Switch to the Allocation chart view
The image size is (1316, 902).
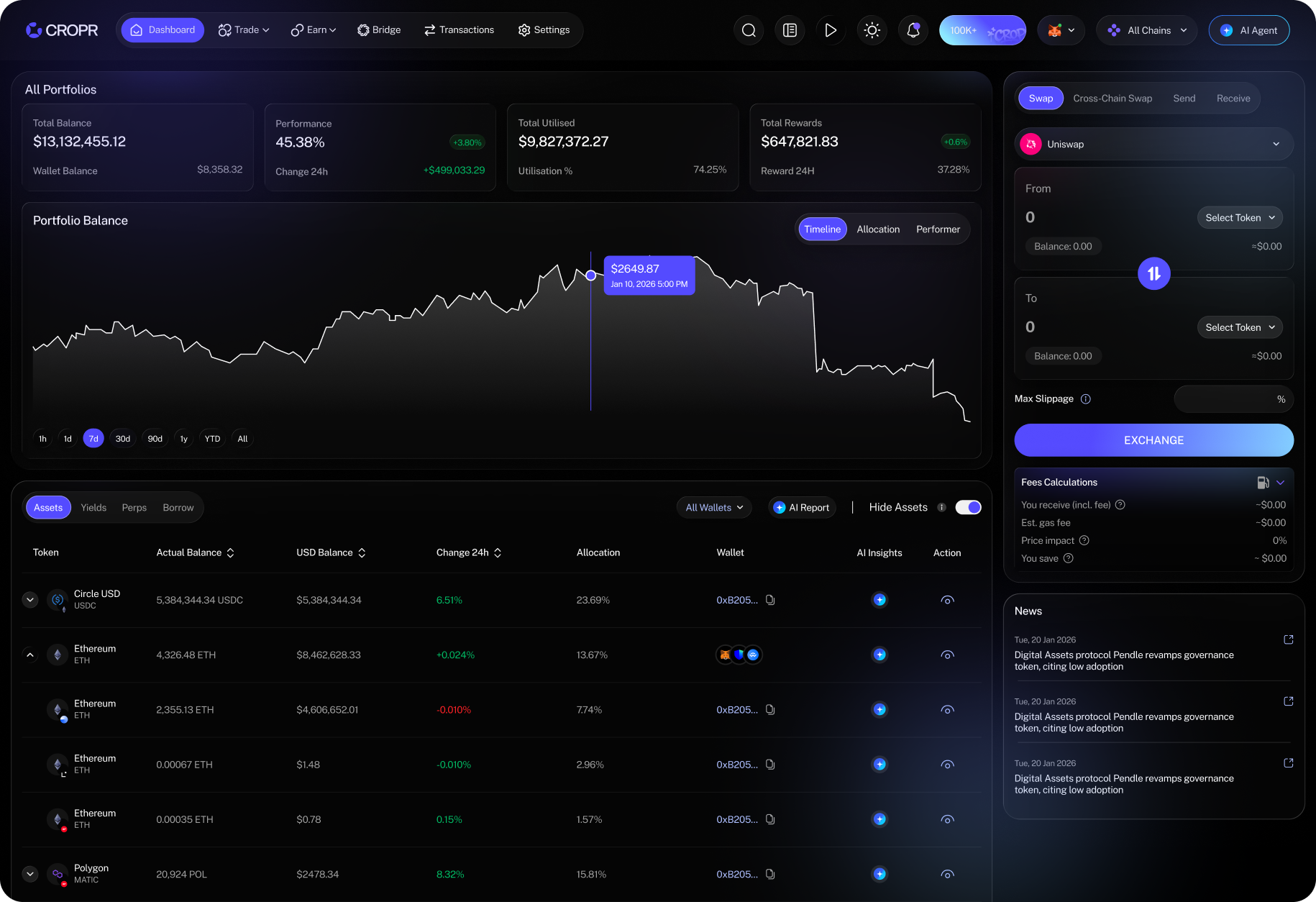tap(878, 229)
